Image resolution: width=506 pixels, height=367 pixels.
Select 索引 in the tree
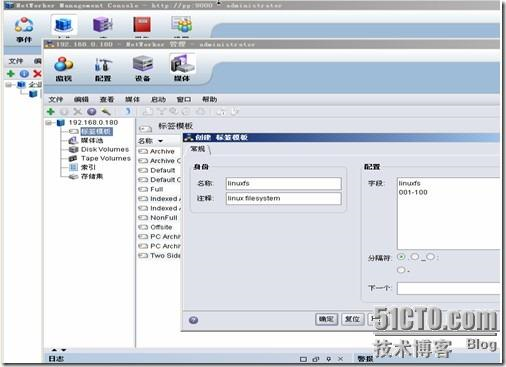click(x=88, y=167)
